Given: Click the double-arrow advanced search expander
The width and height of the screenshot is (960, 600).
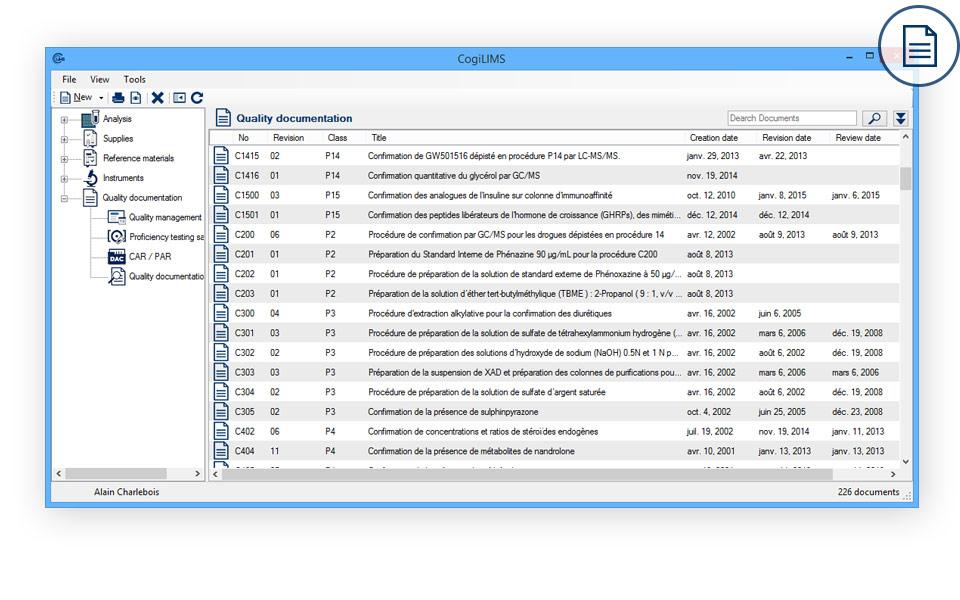Looking at the screenshot, I should [900, 117].
